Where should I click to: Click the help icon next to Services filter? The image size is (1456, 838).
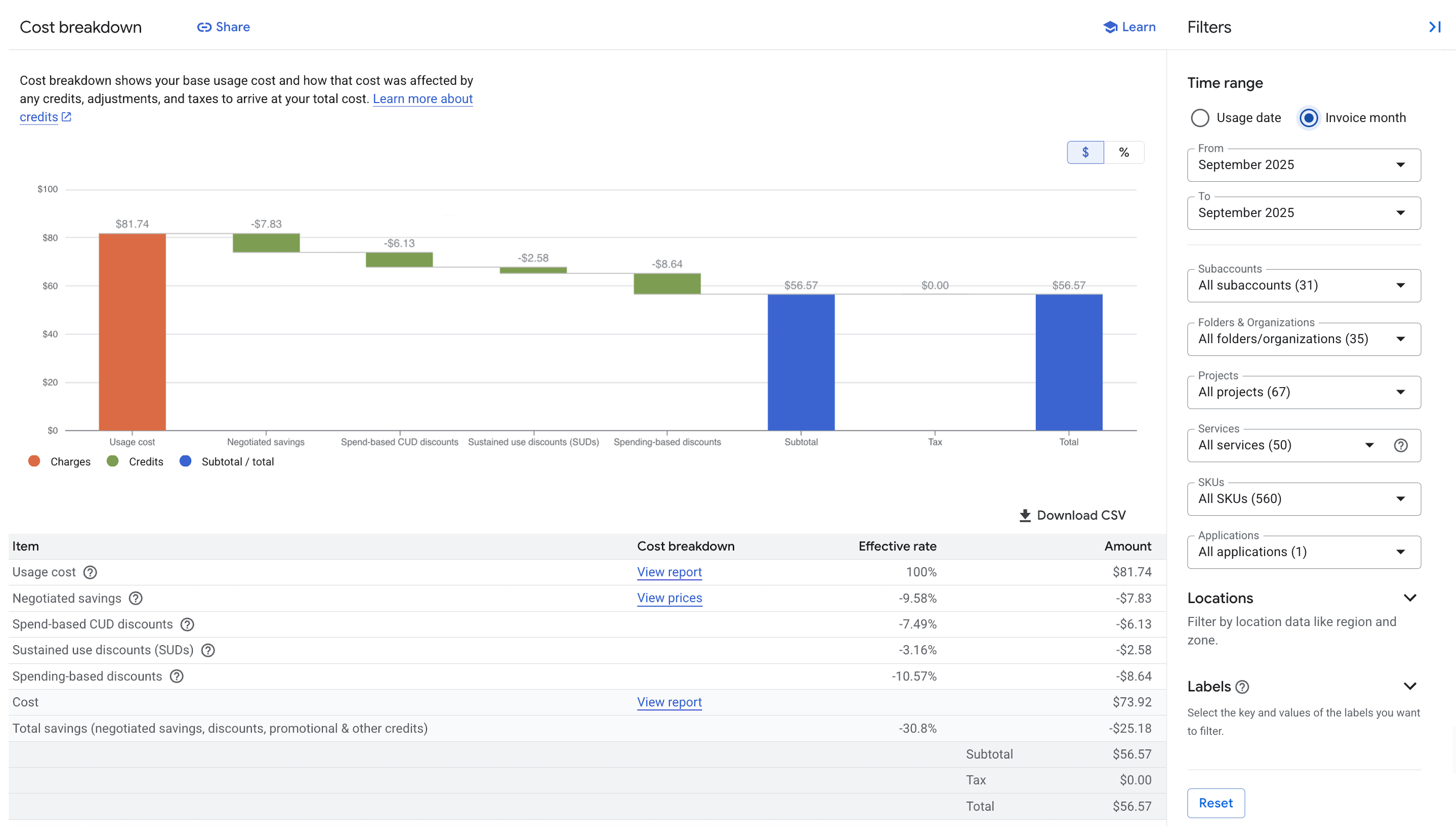(x=1402, y=445)
